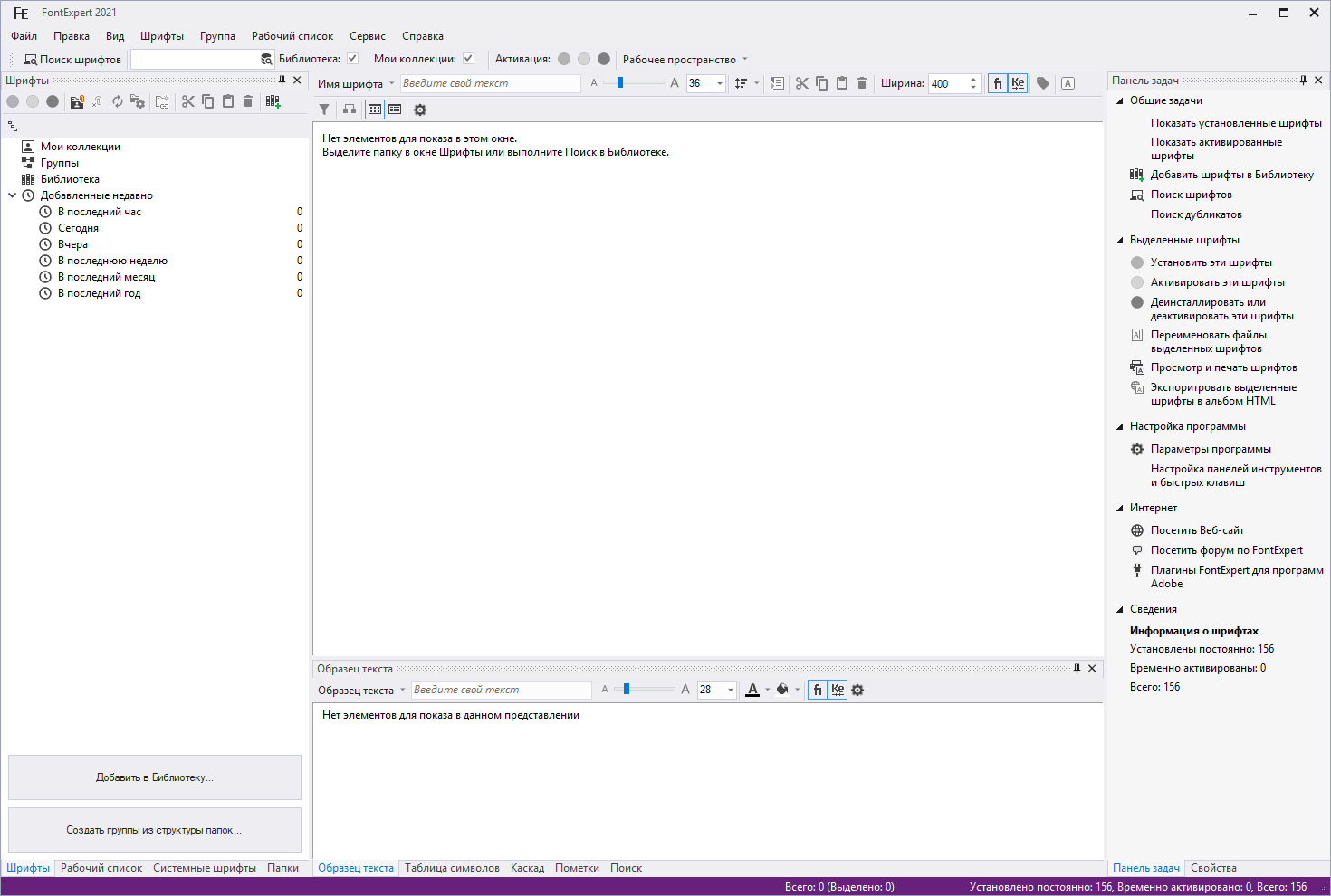
Task: Click the compare fonts icon next to filter
Action: 350,110
